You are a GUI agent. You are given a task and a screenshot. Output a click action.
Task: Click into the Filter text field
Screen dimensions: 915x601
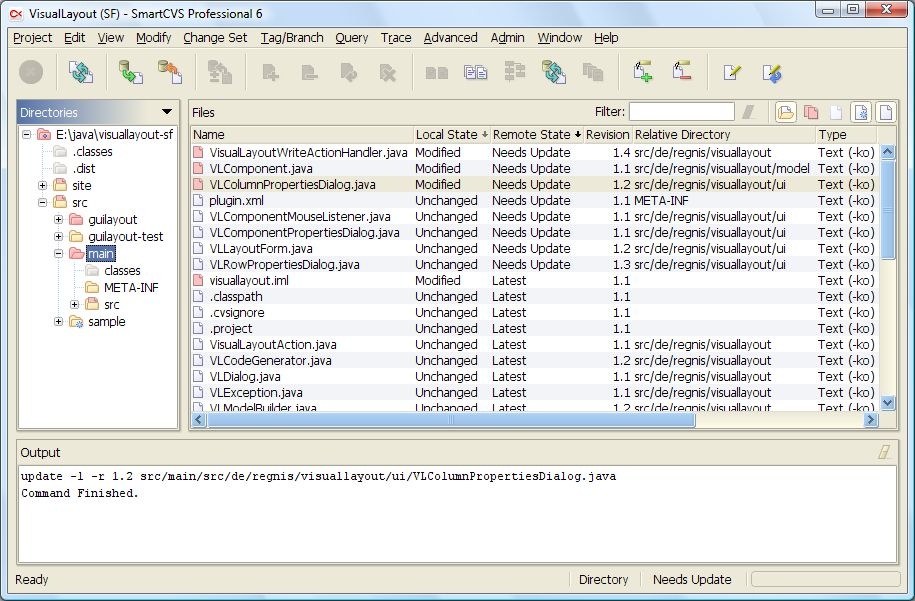click(681, 112)
